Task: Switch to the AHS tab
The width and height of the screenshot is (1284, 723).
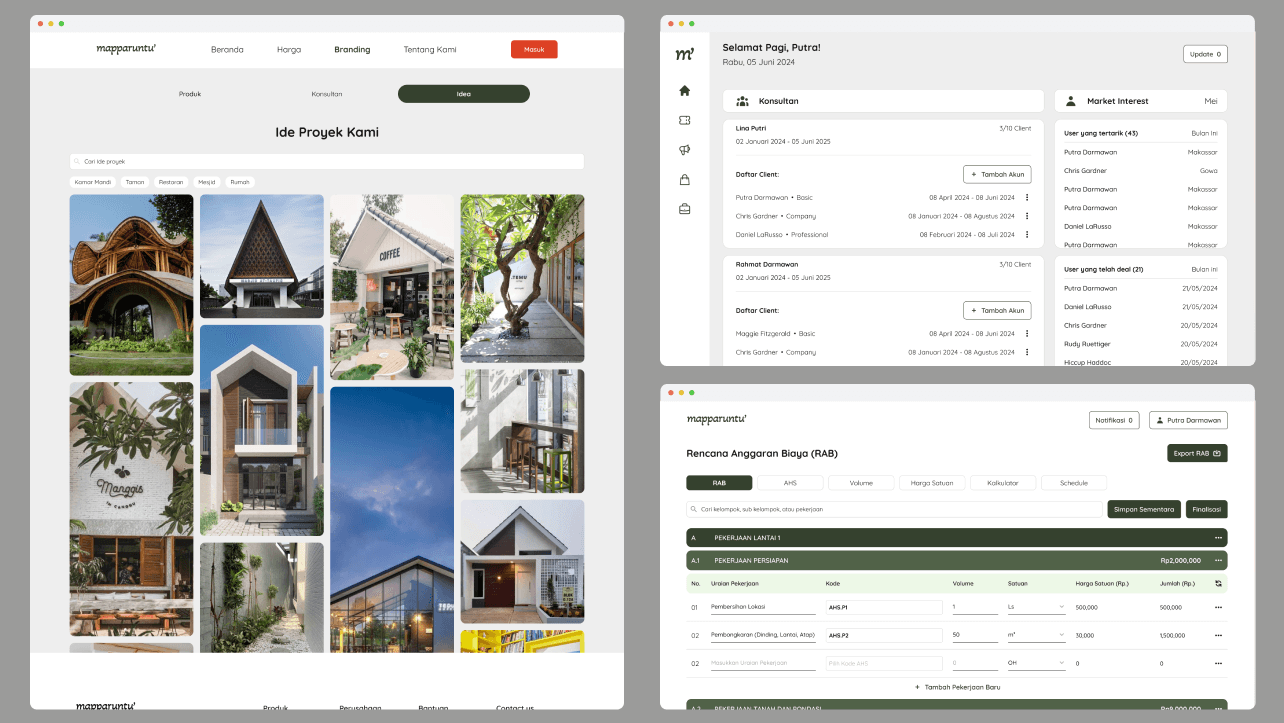Action: [x=790, y=483]
